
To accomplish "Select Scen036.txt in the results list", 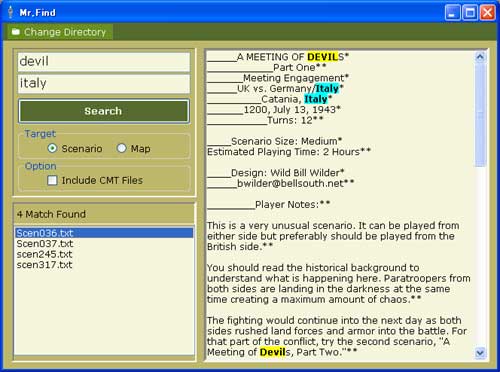I will pos(104,233).
